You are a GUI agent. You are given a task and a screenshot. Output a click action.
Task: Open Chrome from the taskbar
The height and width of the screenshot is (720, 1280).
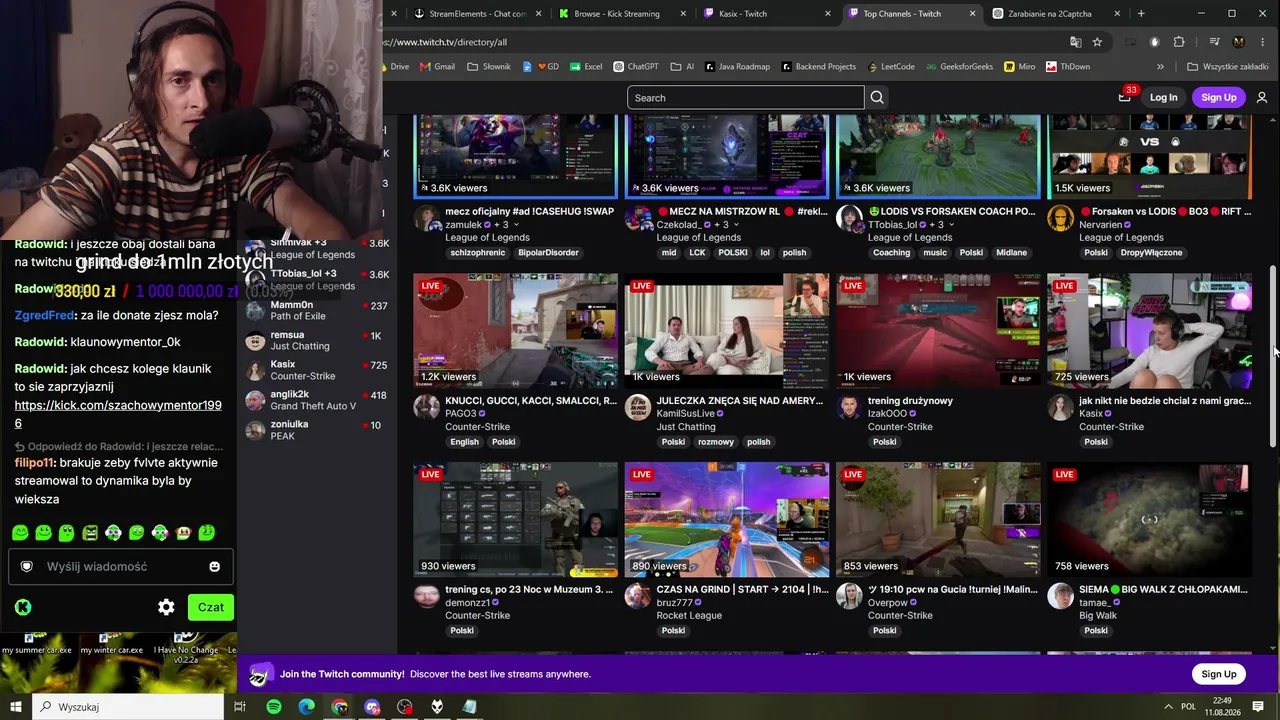pyautogui.click(x=340, y=707)
